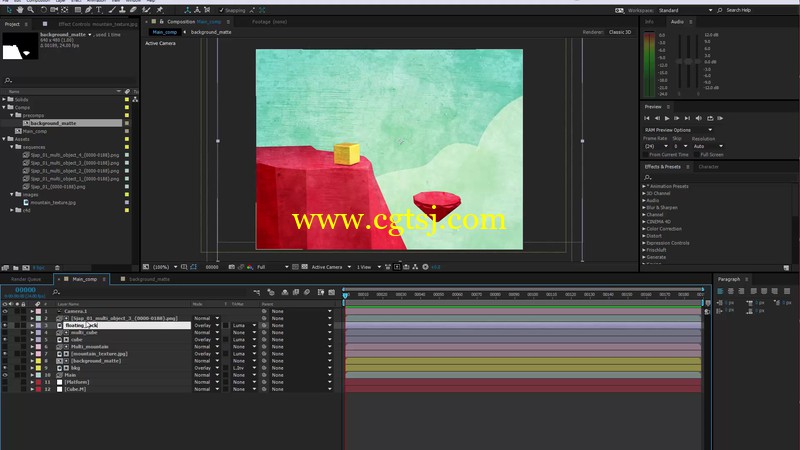Screen dimensions: 800x450
Task: Click the Graph Editor icon in timeline
Action: 332,292
